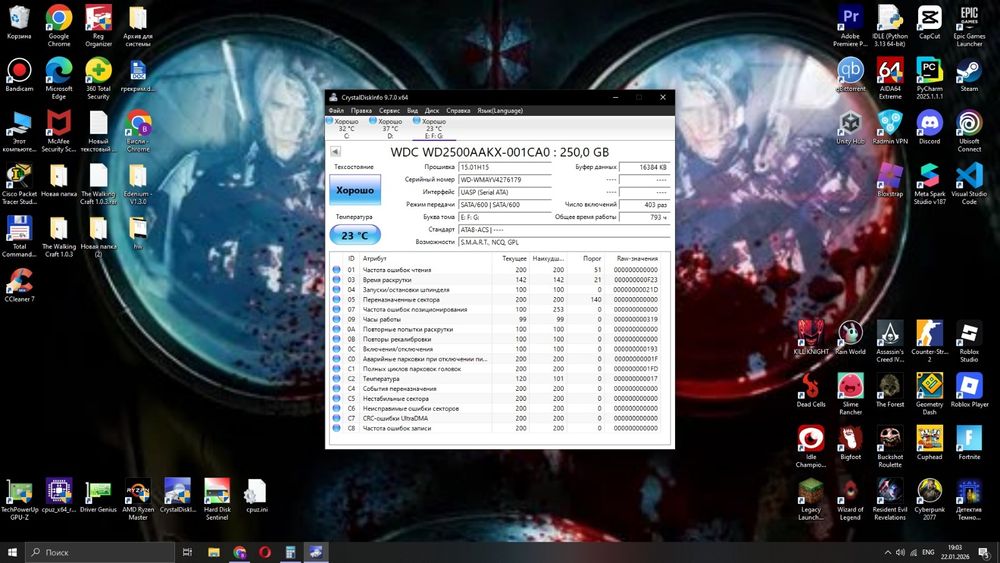Viewport: 1000px width, 563px height.
Task: Open Adobe Premiere Pro desktop icon
Action: [850, 26]
